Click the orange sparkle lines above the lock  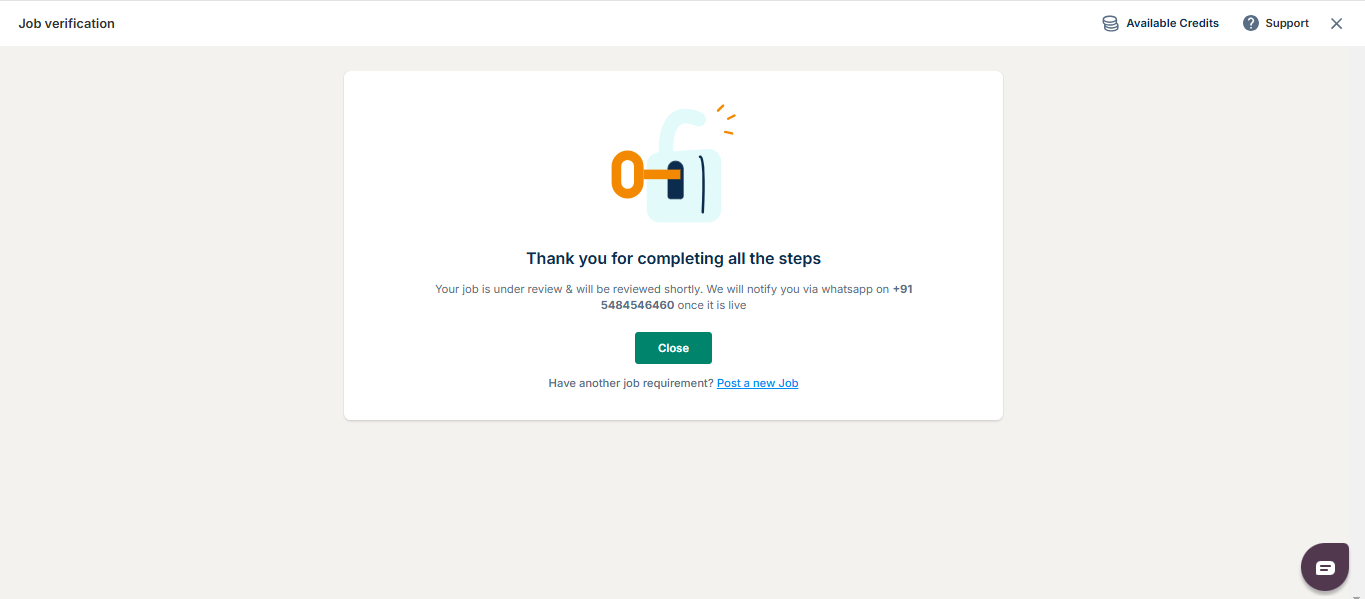pos(726,118)
